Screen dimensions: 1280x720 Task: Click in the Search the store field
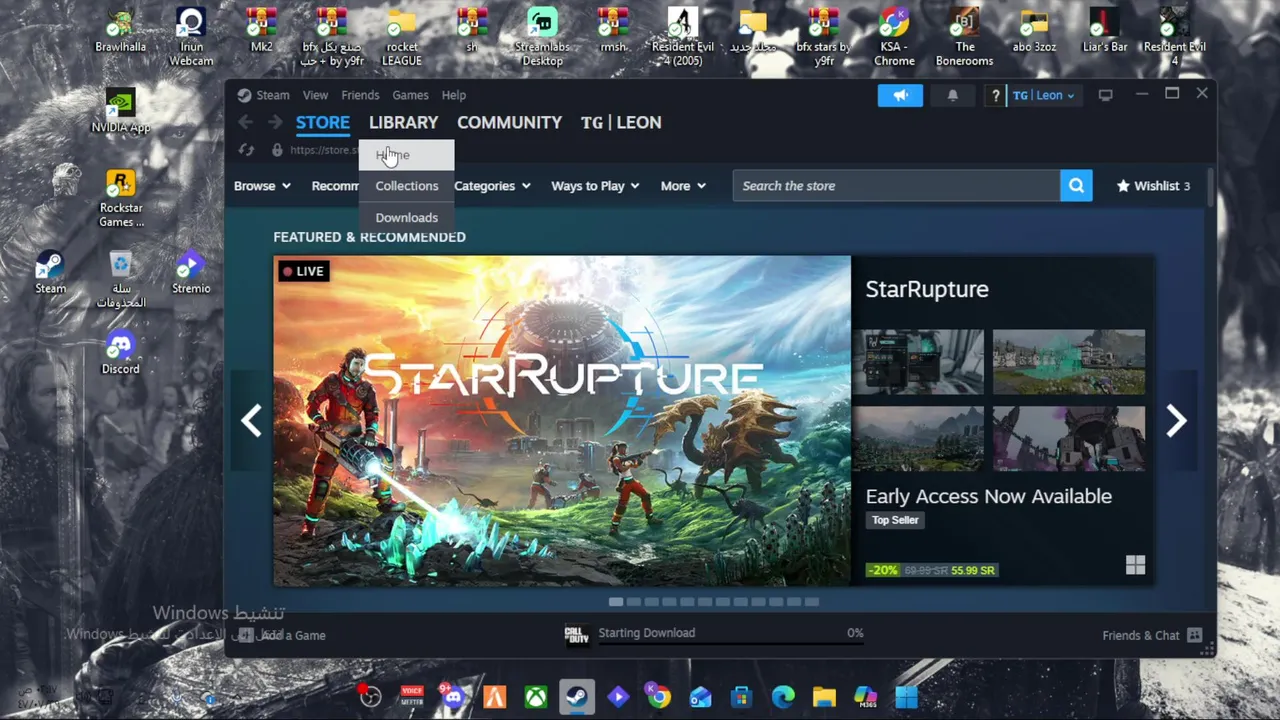pos(896,185)
